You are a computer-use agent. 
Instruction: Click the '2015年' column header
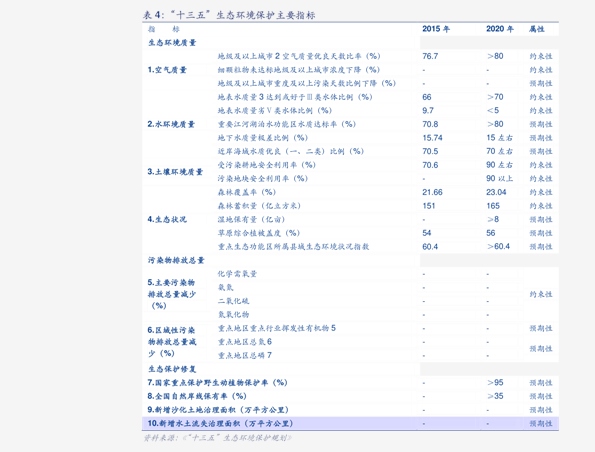point(436,29)
